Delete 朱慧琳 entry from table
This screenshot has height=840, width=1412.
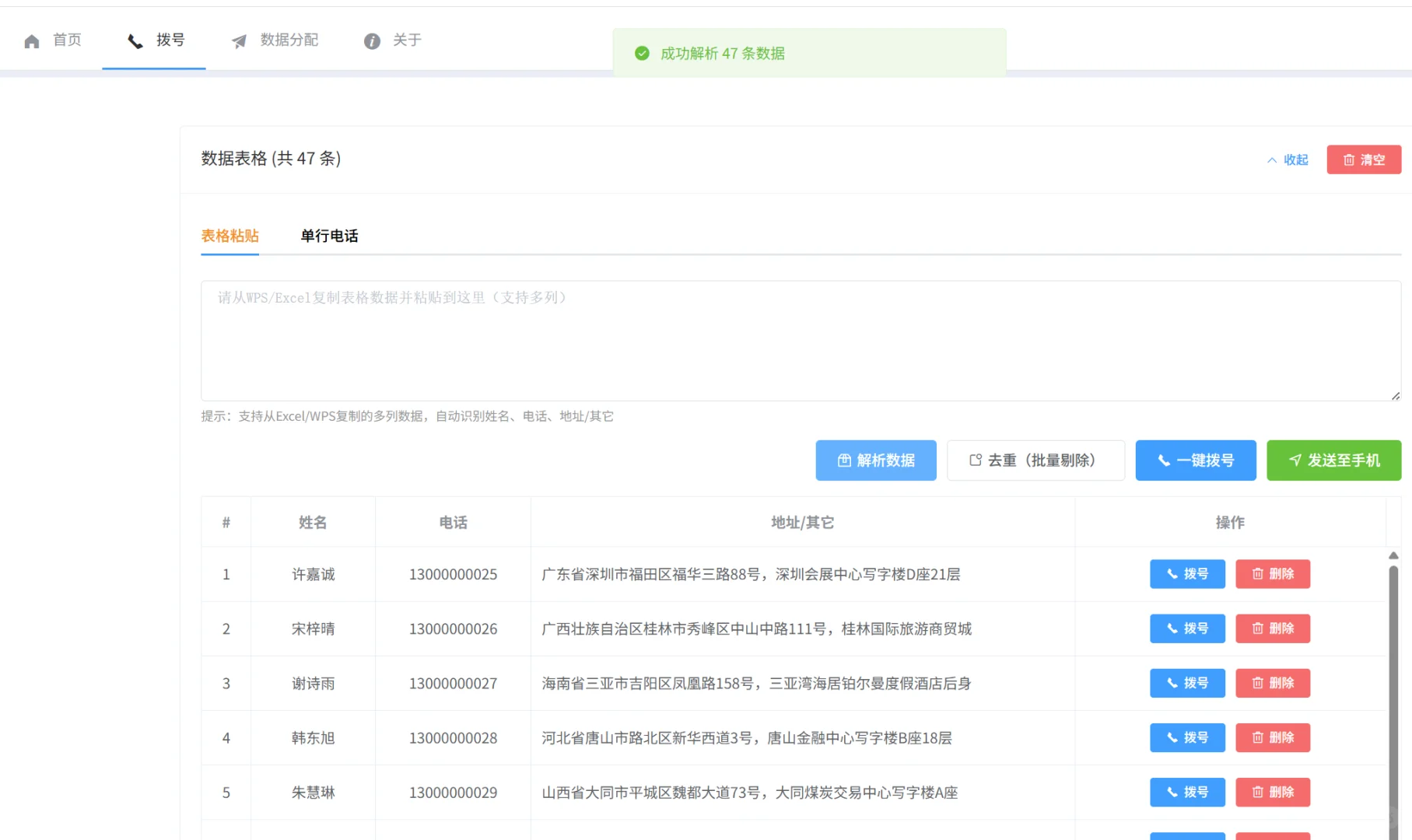pos(1273,792)
